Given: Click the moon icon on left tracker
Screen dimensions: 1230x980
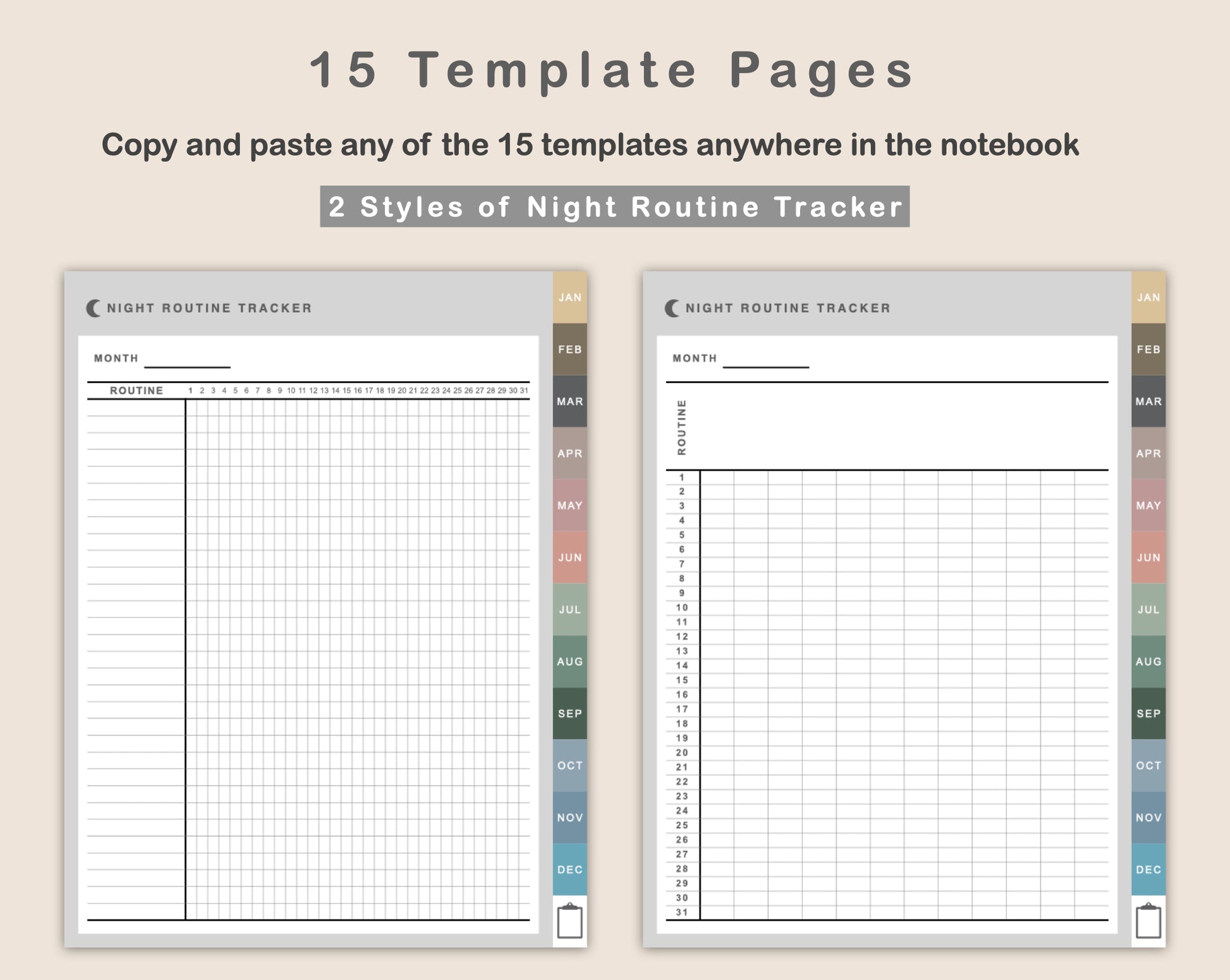Looking at the screenshot, I should 94,308.
